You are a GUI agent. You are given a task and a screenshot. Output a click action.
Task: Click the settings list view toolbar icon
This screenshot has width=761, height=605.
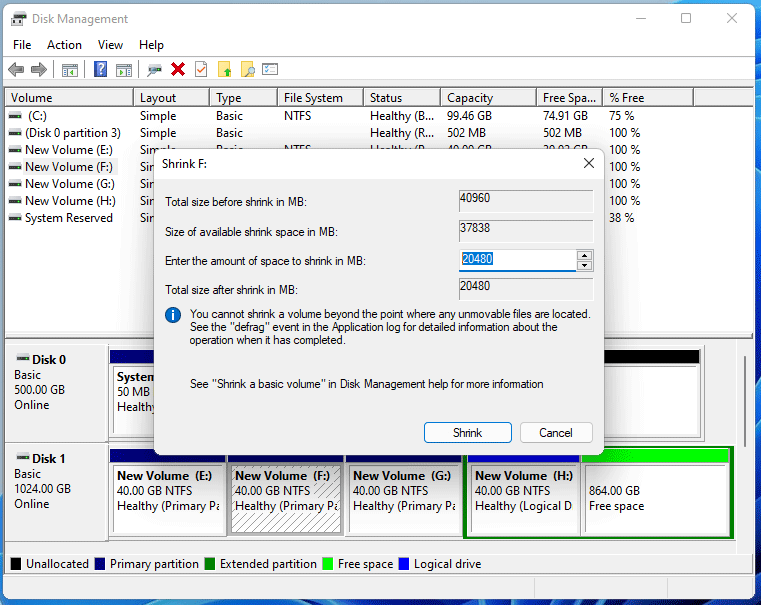270,69
